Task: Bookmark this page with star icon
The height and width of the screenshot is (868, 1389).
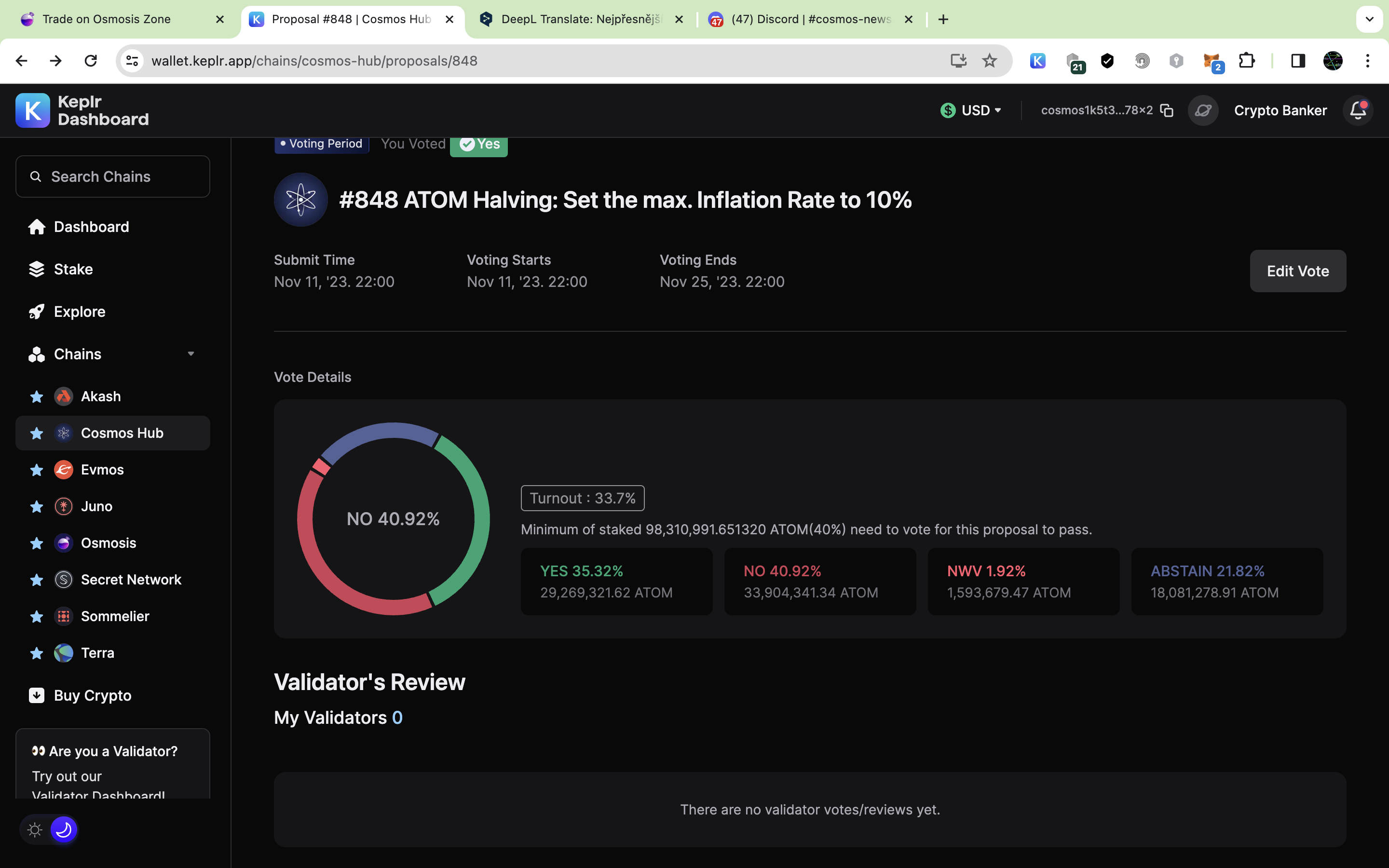Action: point(990,61)
